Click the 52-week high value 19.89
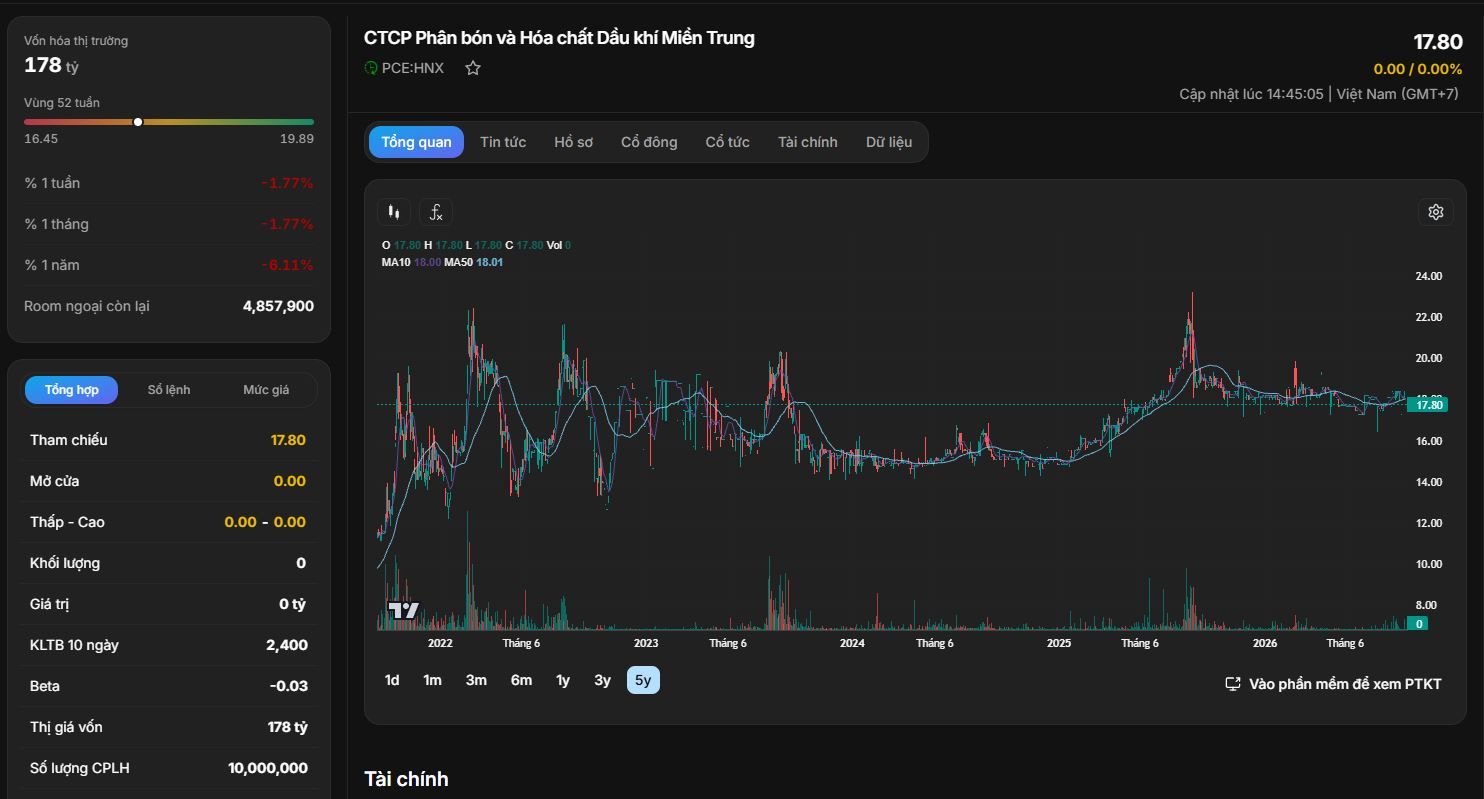Viewport: 1484px width, 799px height. (x=297, y=139)
